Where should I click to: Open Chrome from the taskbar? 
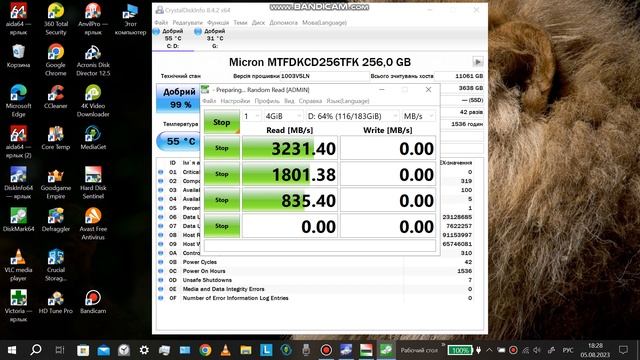click(x=205, y=350)
